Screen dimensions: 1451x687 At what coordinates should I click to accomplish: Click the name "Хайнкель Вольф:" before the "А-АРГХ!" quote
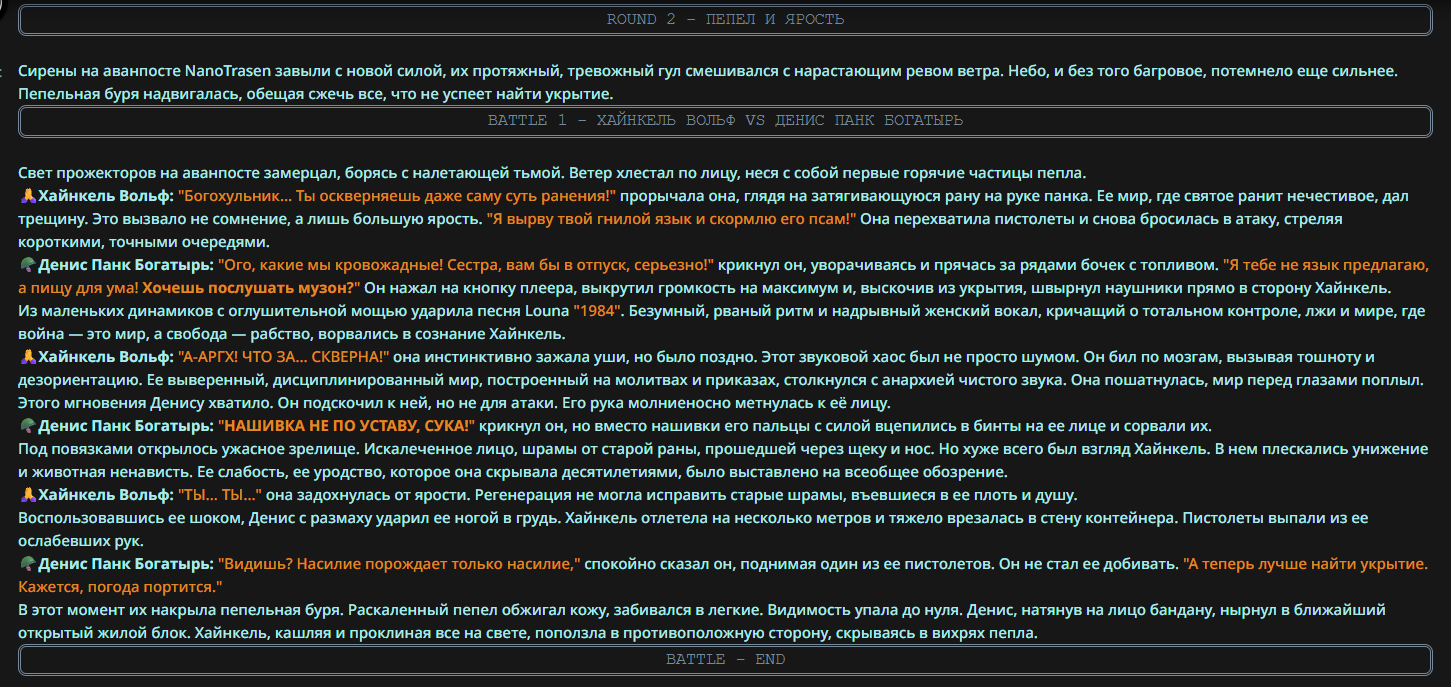pyautogui.click(x=106, y=357)
